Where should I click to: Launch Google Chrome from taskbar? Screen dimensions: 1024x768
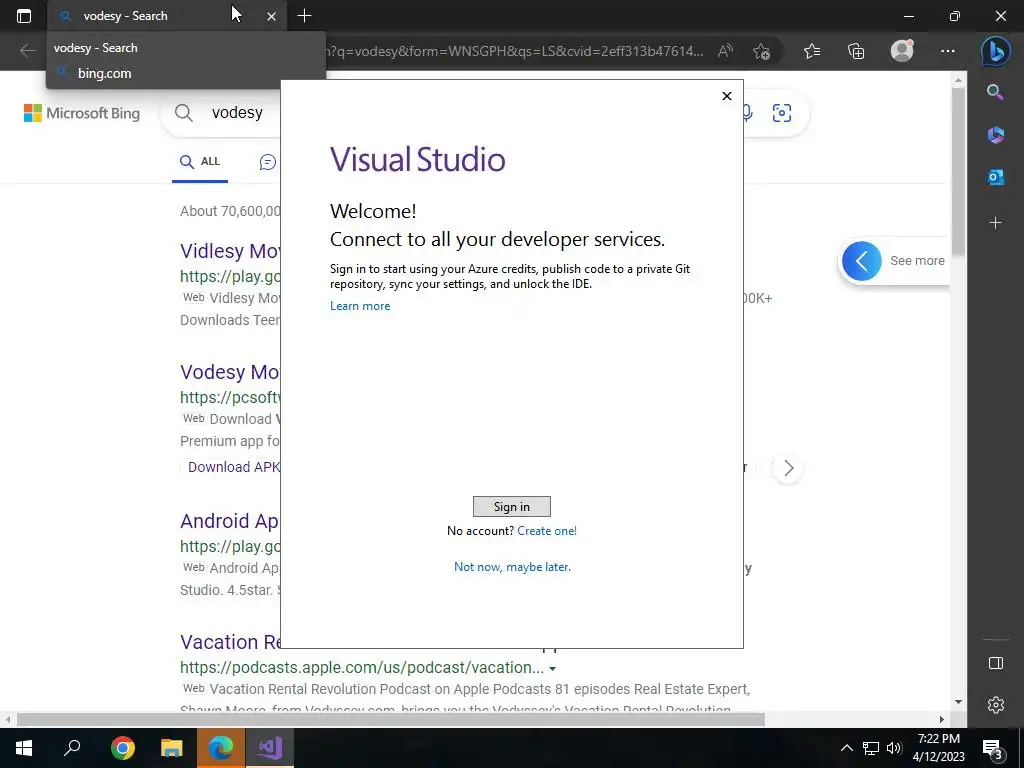click(122, 748)
